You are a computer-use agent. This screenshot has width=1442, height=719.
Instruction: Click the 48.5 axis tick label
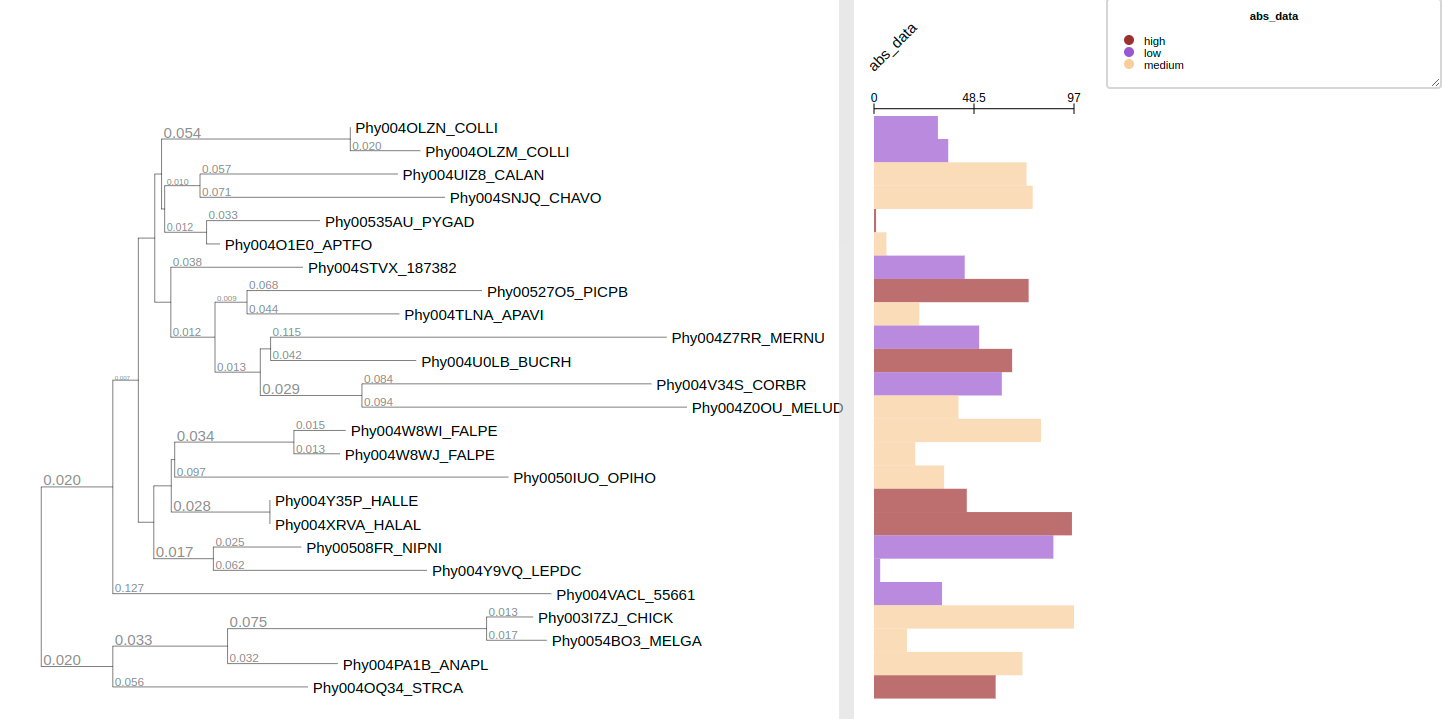[x=974, y=98]
